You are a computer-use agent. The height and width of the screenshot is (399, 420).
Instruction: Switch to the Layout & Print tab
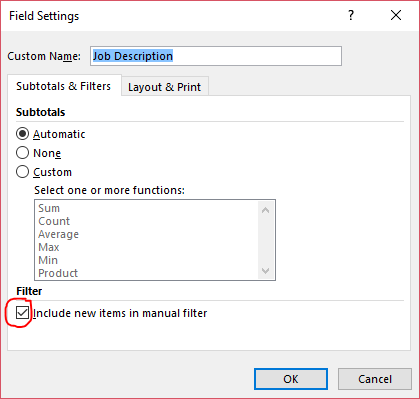(x=165, y=87)
